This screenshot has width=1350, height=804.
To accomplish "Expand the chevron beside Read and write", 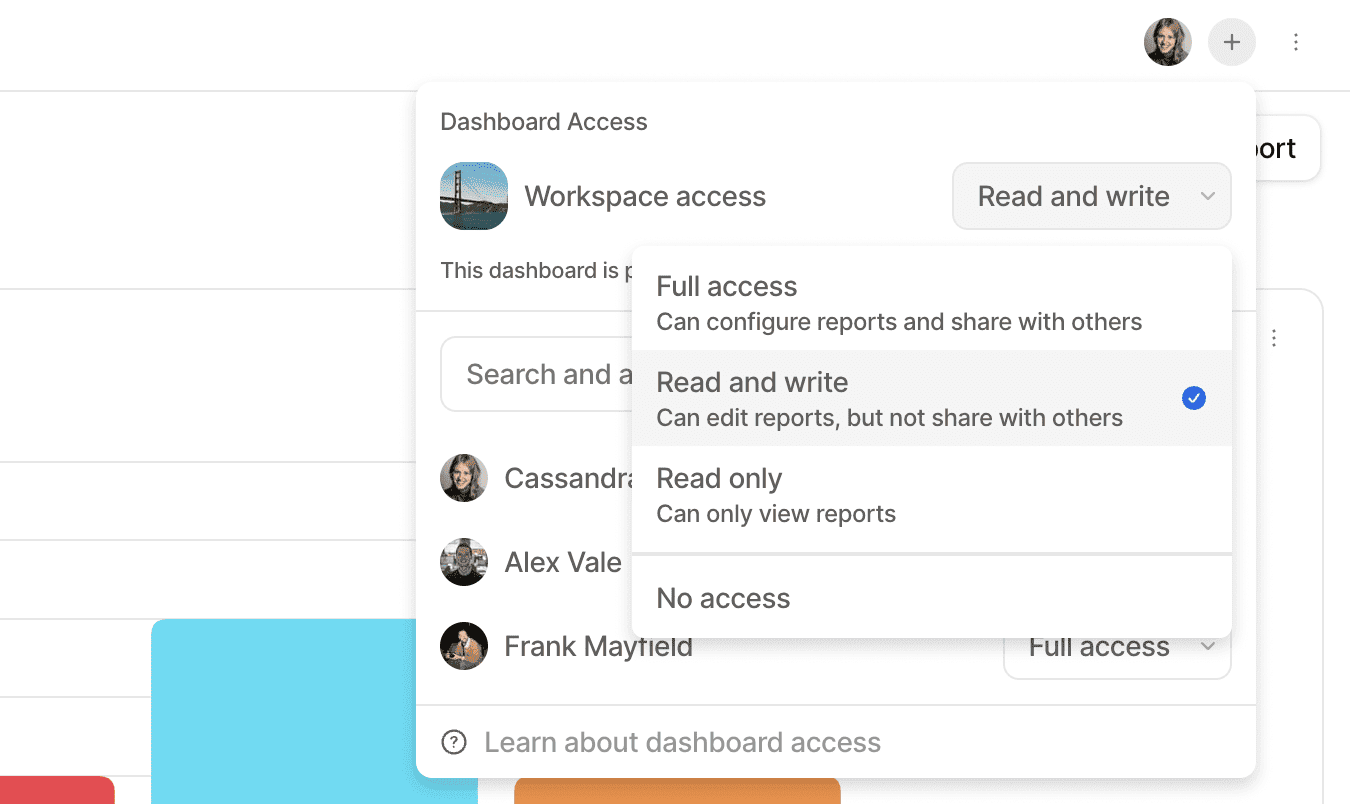I will [1207, 196].
